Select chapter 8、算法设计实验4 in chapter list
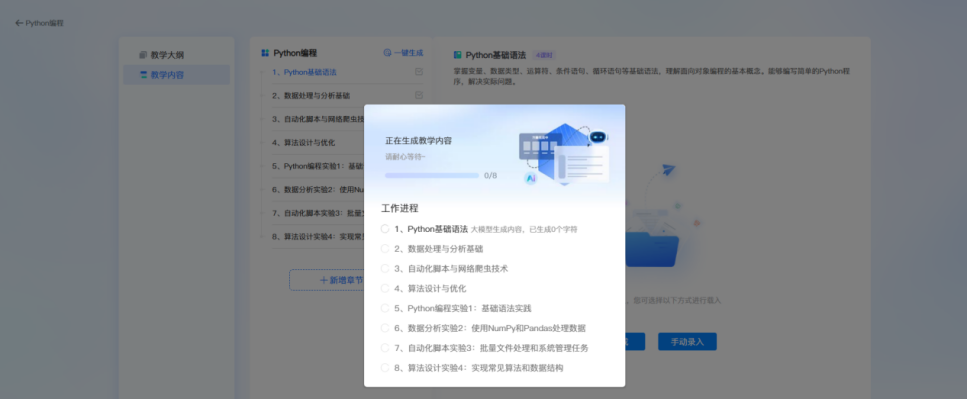Viewport: 968px width, 400px height. click(x=317, y=236)
